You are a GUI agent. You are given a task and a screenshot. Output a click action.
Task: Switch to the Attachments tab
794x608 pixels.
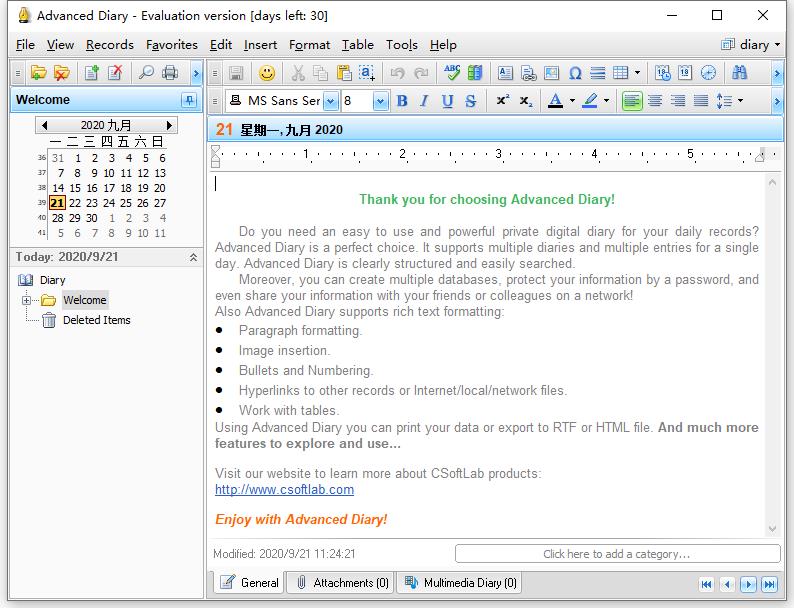pyautogui.click(x=341, y=583)
